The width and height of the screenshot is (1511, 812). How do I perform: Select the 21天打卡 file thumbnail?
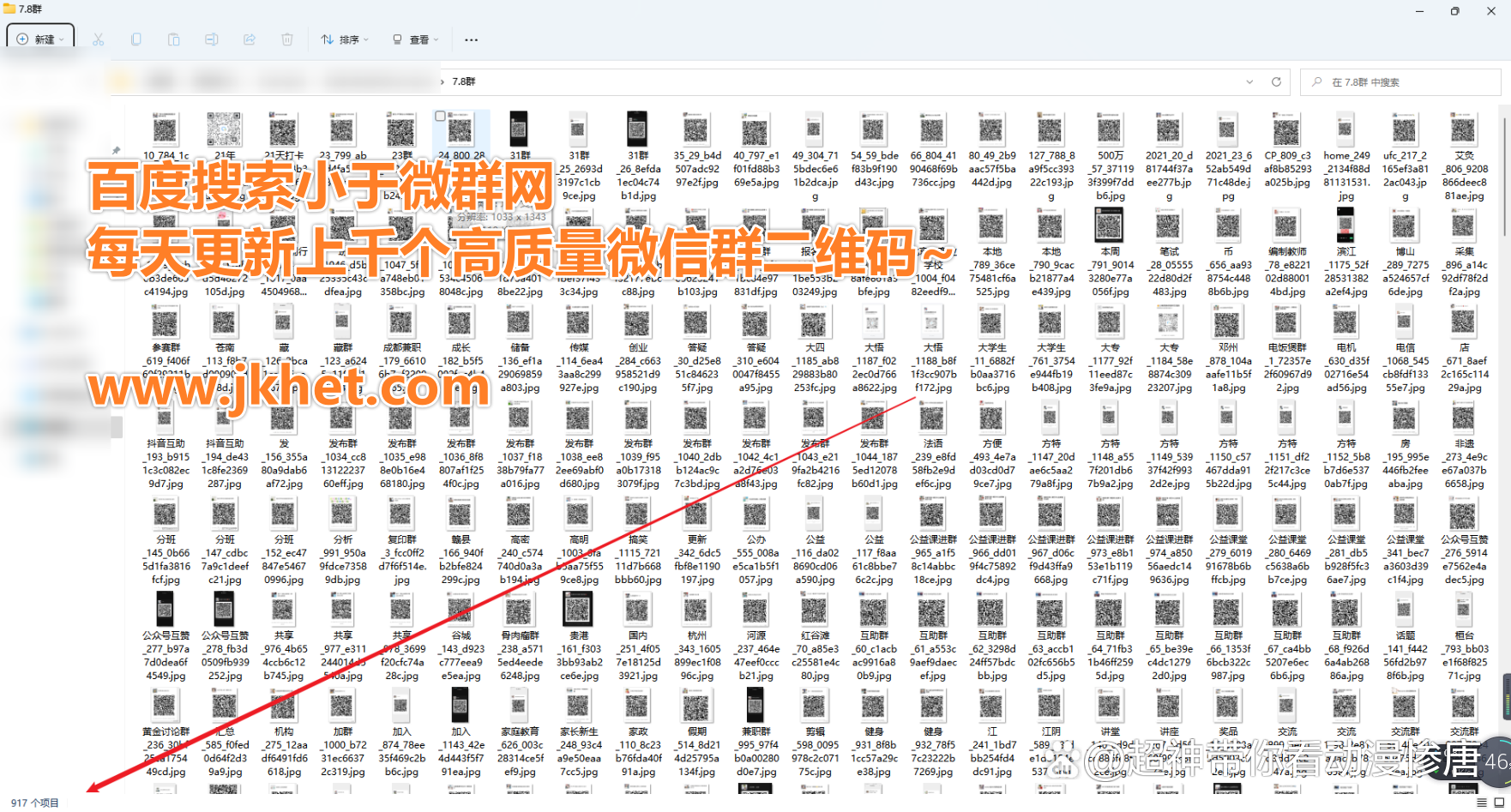(x=283, y=129)
